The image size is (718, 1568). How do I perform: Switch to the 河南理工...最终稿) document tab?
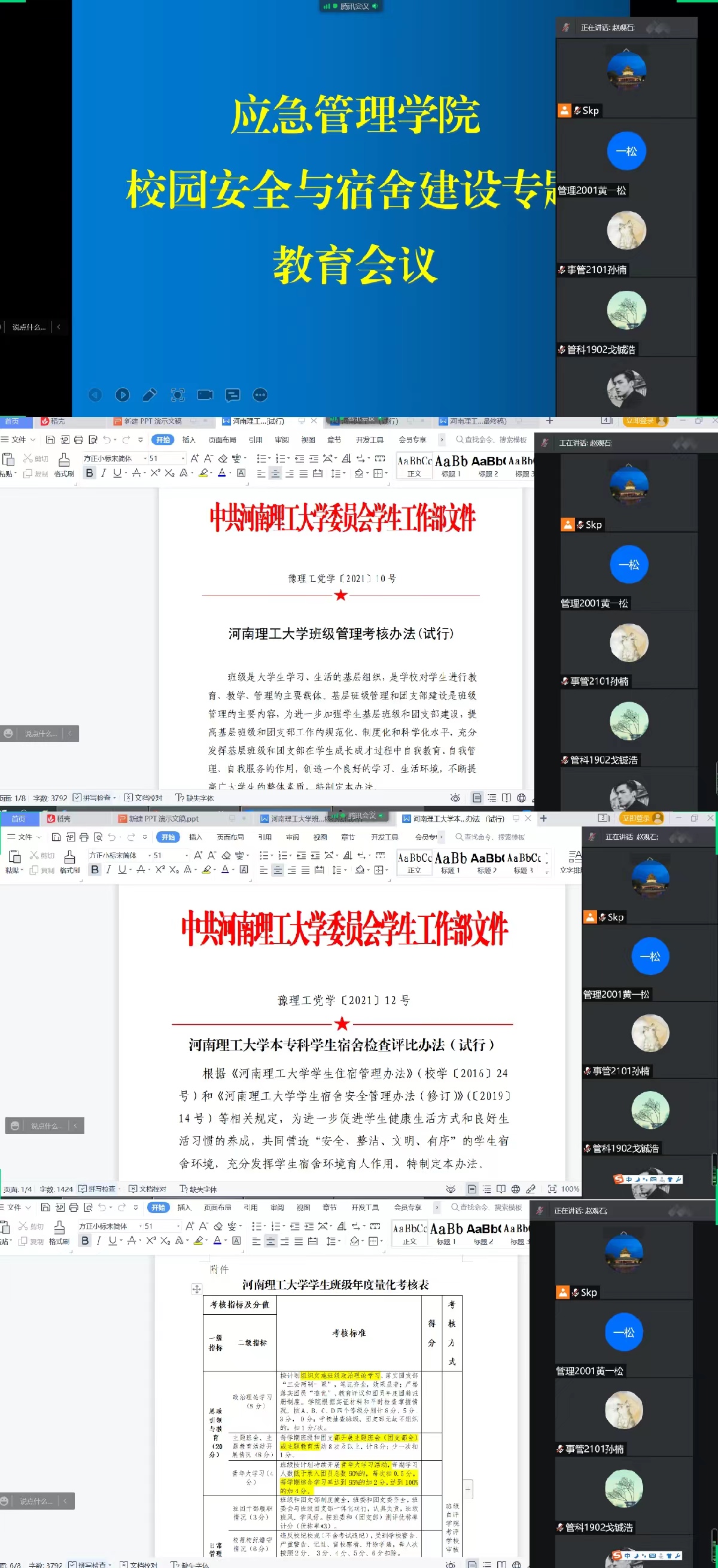(477, 421)
